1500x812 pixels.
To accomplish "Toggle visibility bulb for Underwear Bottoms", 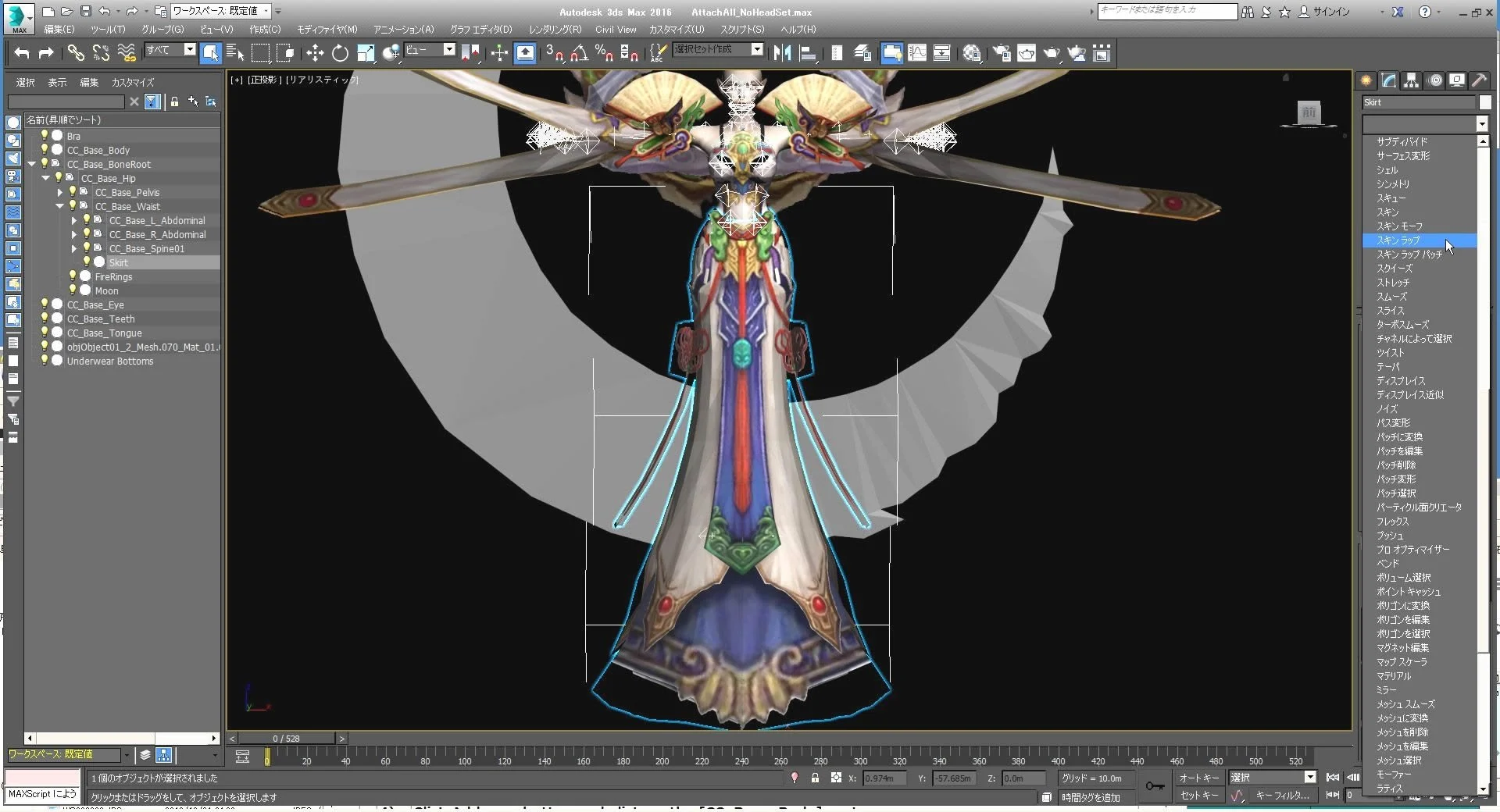I will pyautogui.click(x=45, y=361).
